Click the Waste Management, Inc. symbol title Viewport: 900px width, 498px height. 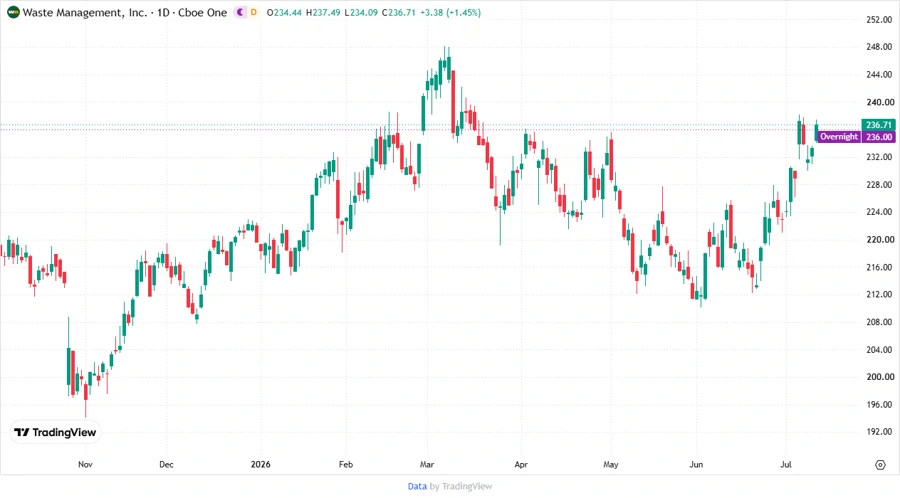[x=84, y=12]
